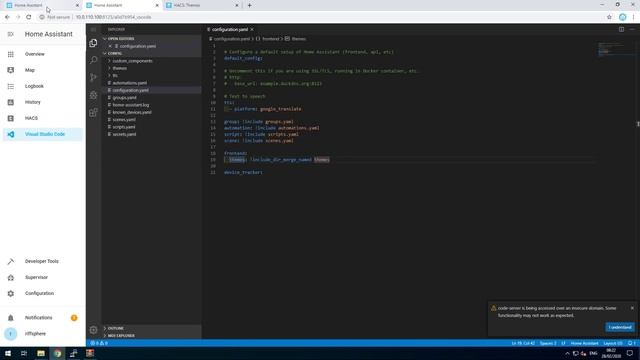Click the Ln 19 Col status item
640x360 pixels.
[x=523, y=343]
